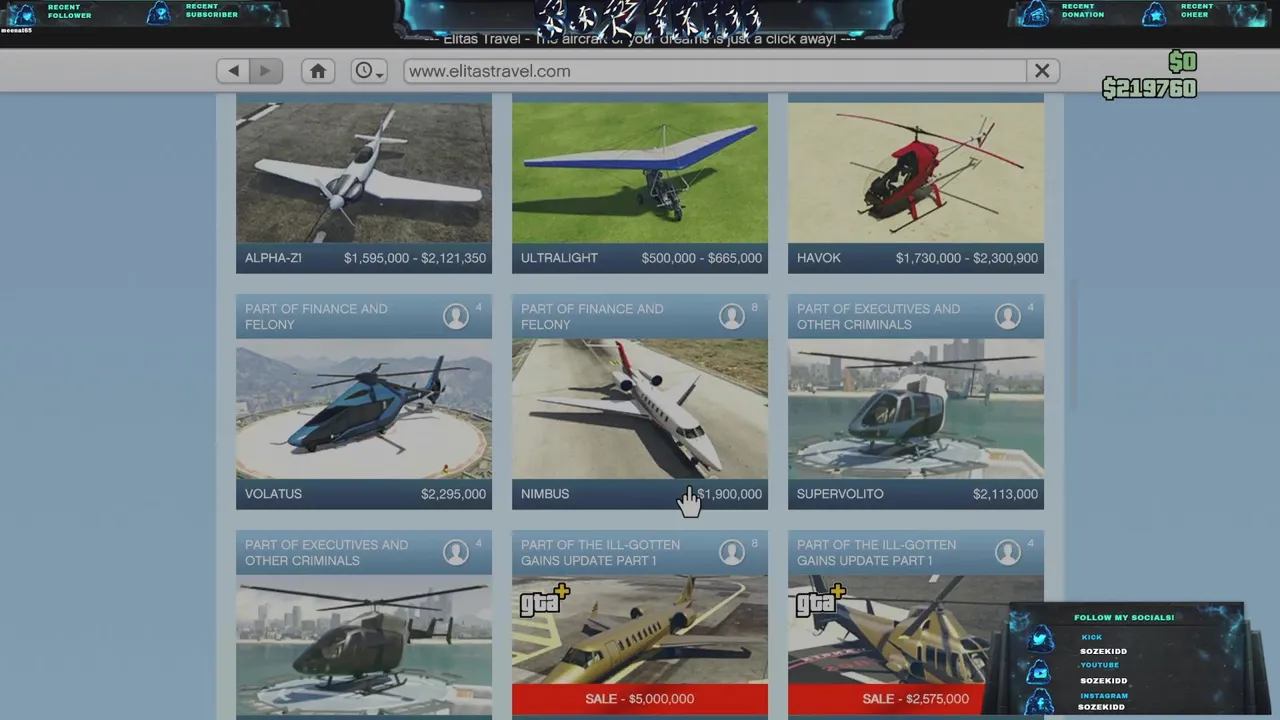The image size is (1280, 720).
Task: Click the Volatus passenger capacity icon
Action: coord(456,316)
